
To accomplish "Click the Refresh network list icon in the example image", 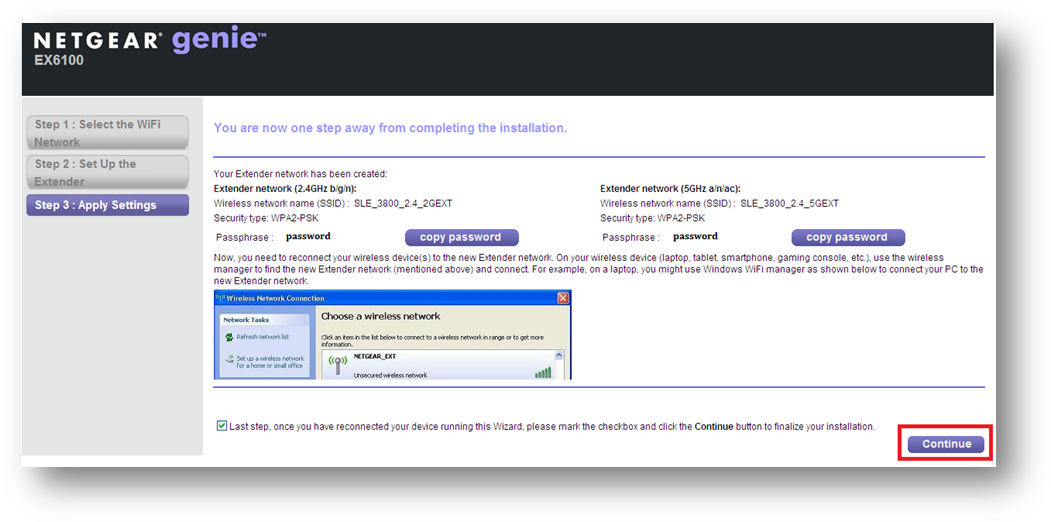I will (229, 337).
